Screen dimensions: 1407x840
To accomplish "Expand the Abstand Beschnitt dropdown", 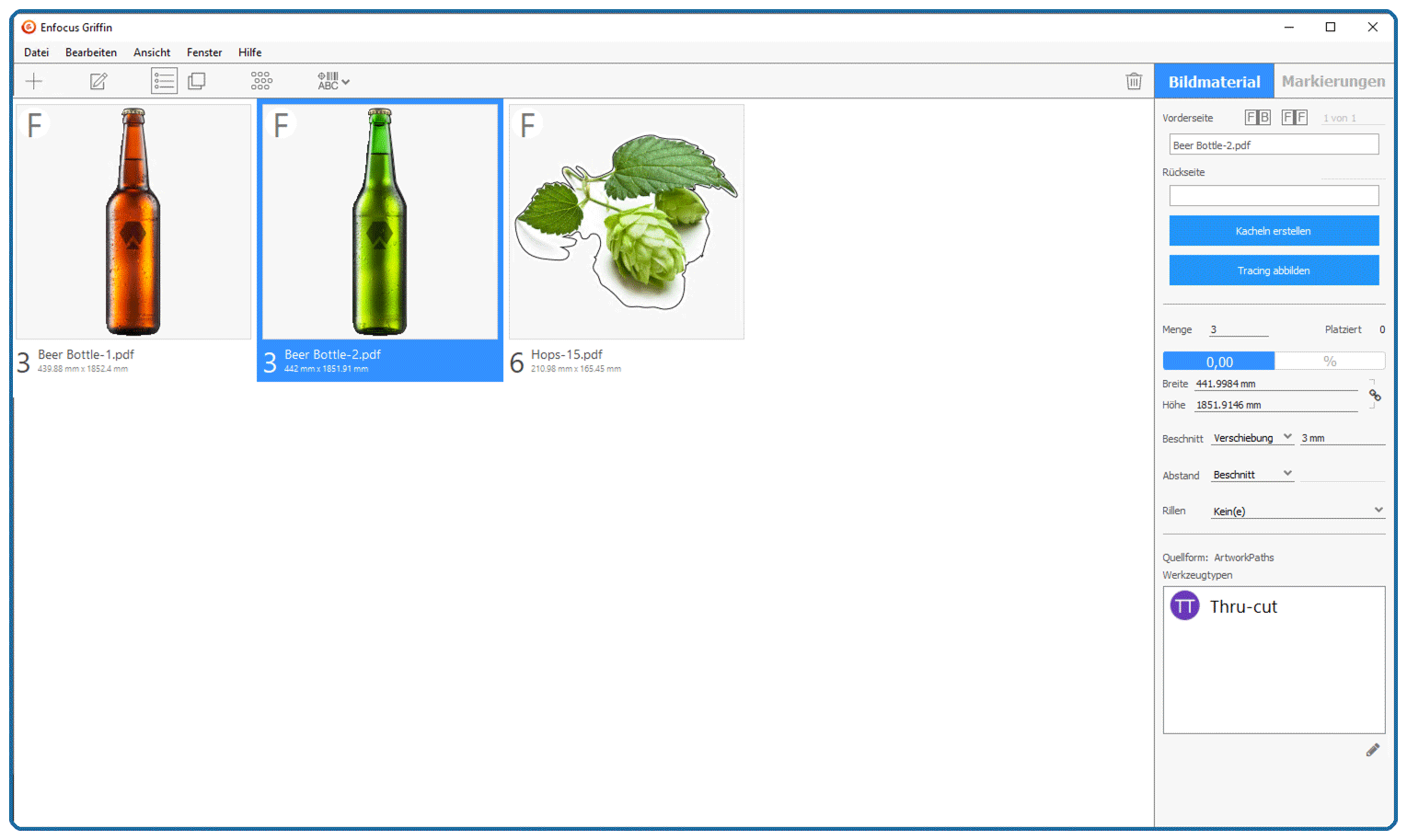I will coord(1251,474).
